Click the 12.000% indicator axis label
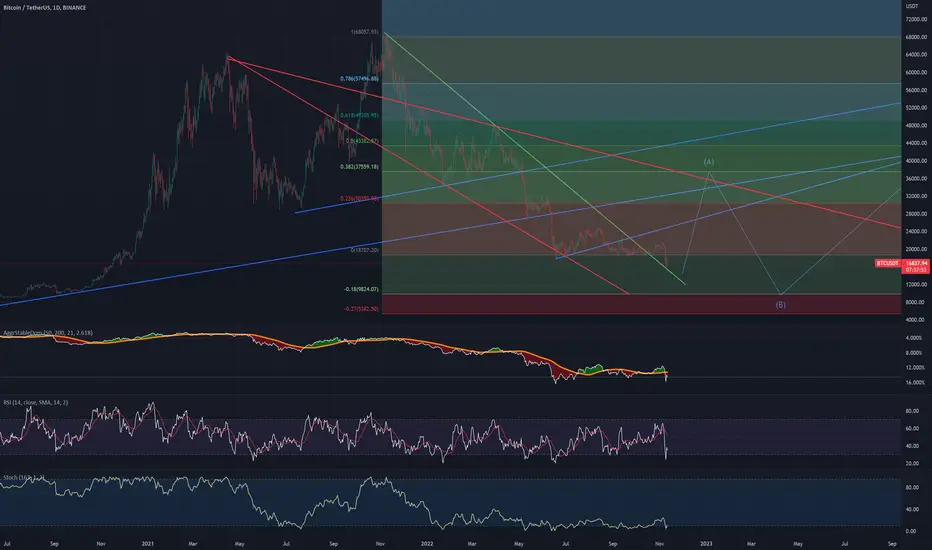 point(914,367)
